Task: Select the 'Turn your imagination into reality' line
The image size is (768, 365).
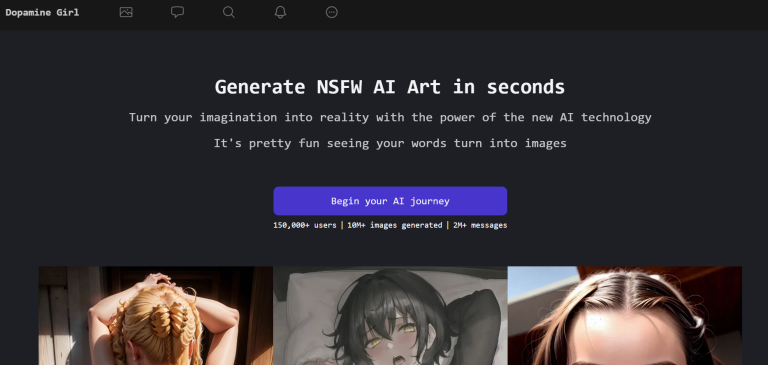Action: coord(390,118)
